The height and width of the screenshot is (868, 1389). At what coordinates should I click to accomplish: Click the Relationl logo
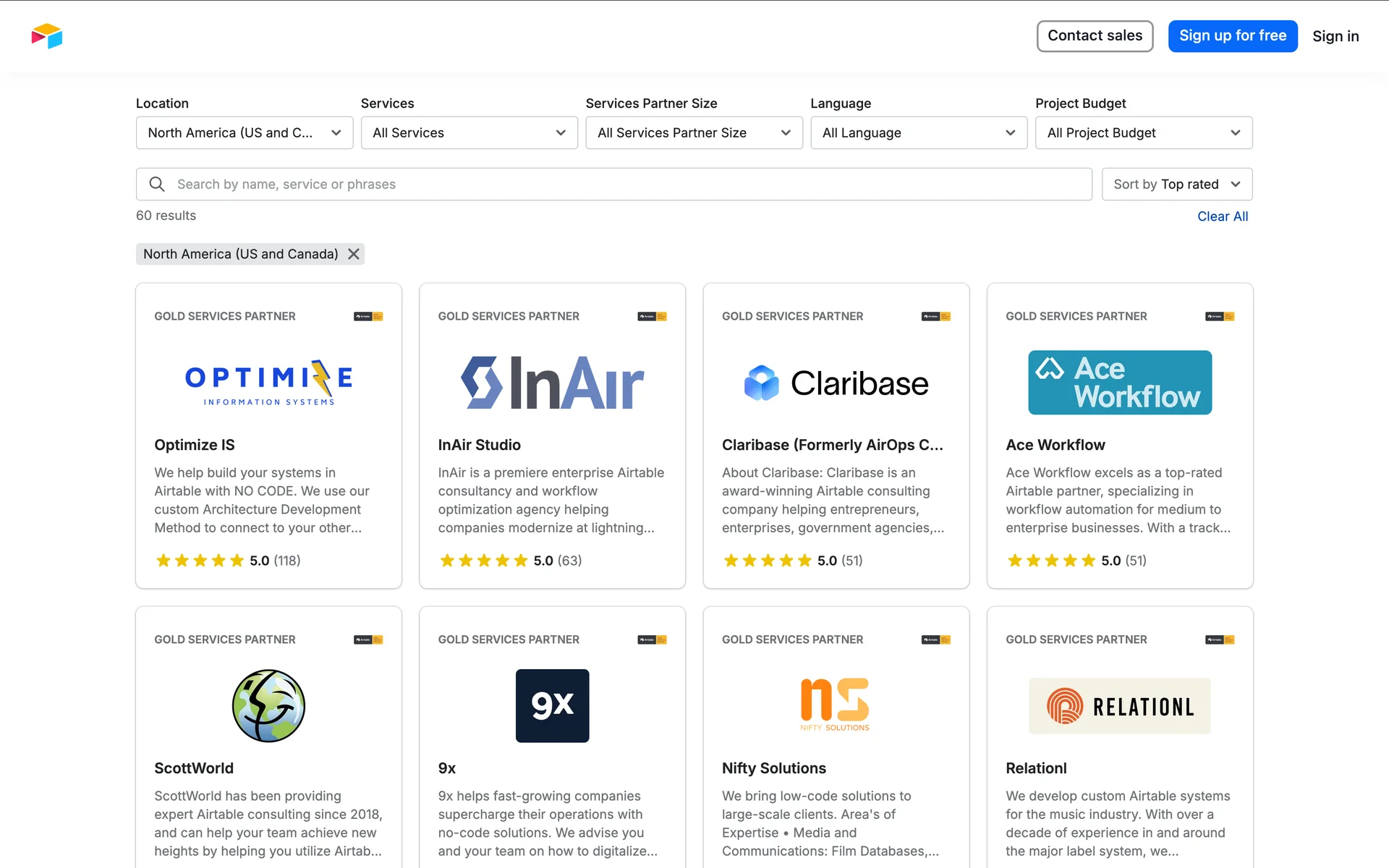(x=1119, y=706)
